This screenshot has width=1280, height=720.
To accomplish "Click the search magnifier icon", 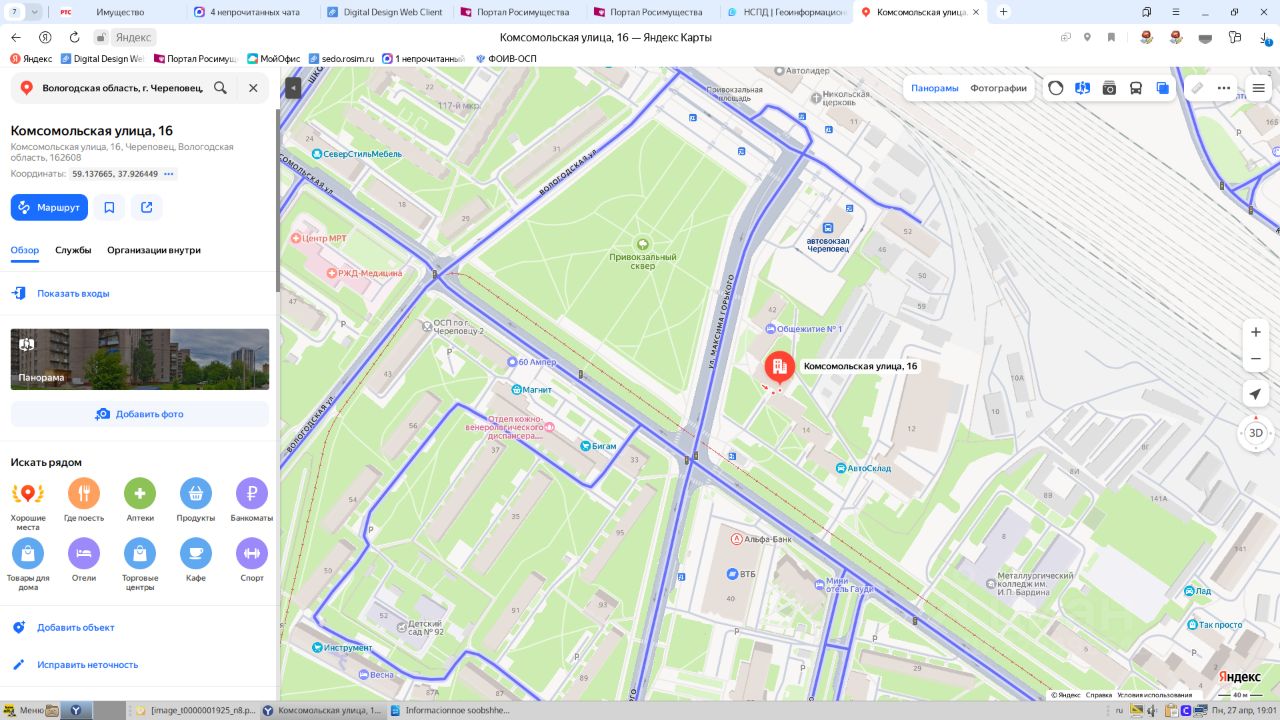I will [220, 88].
